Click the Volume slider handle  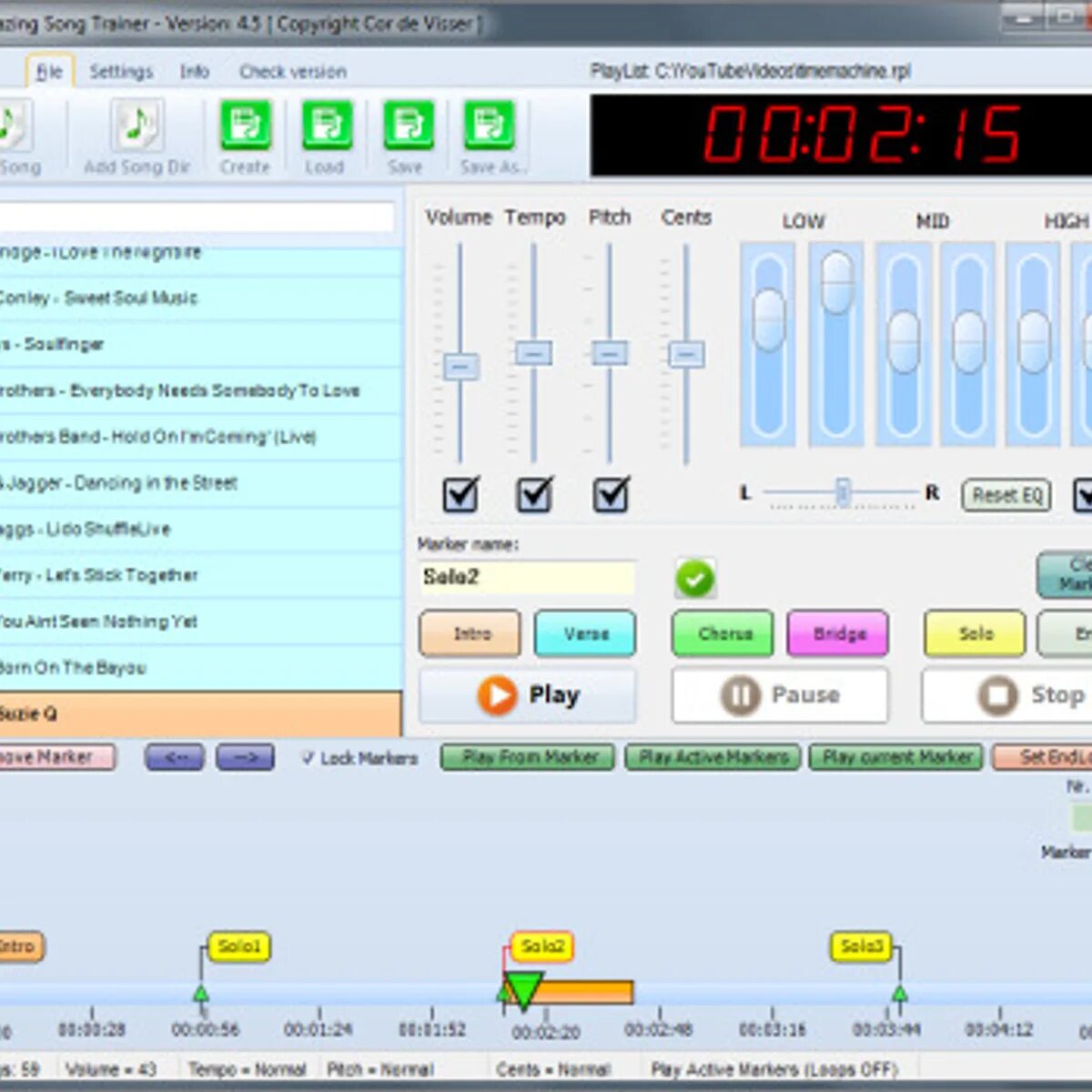461,367
